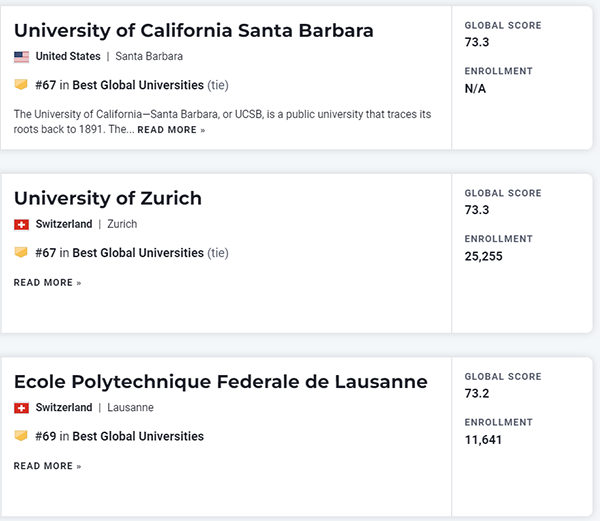The height and width of the screenshot is (521, 600).
Task: Expand UCSB description with Read More
Action: click(171, 130)
